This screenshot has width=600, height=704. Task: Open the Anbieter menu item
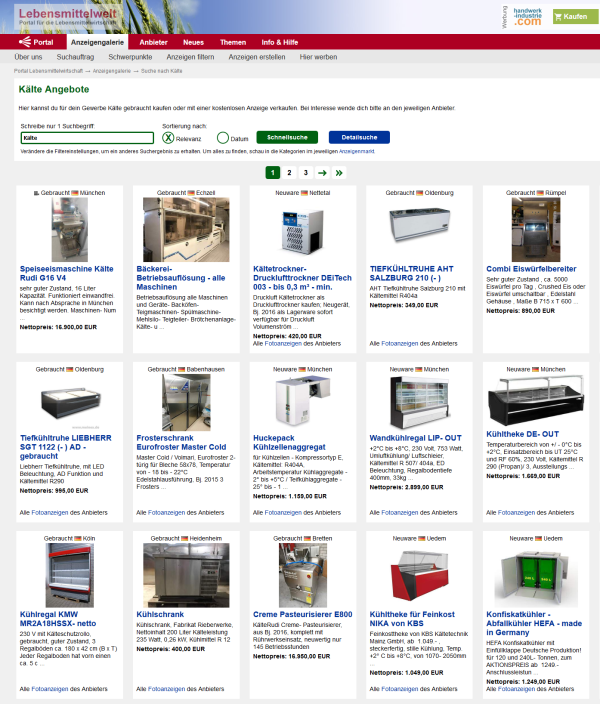click(153, 42)
